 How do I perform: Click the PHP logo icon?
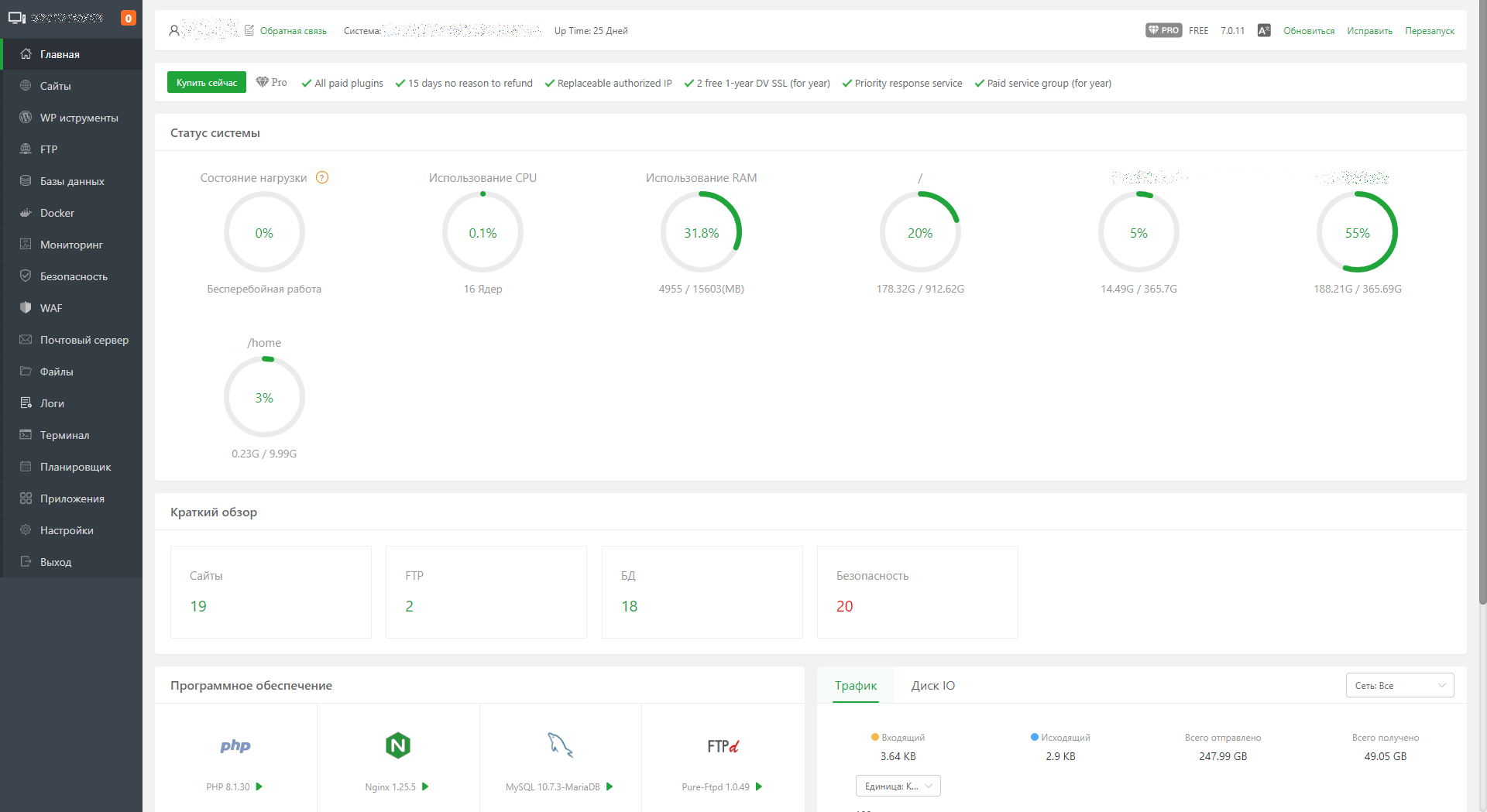(235, 745)
